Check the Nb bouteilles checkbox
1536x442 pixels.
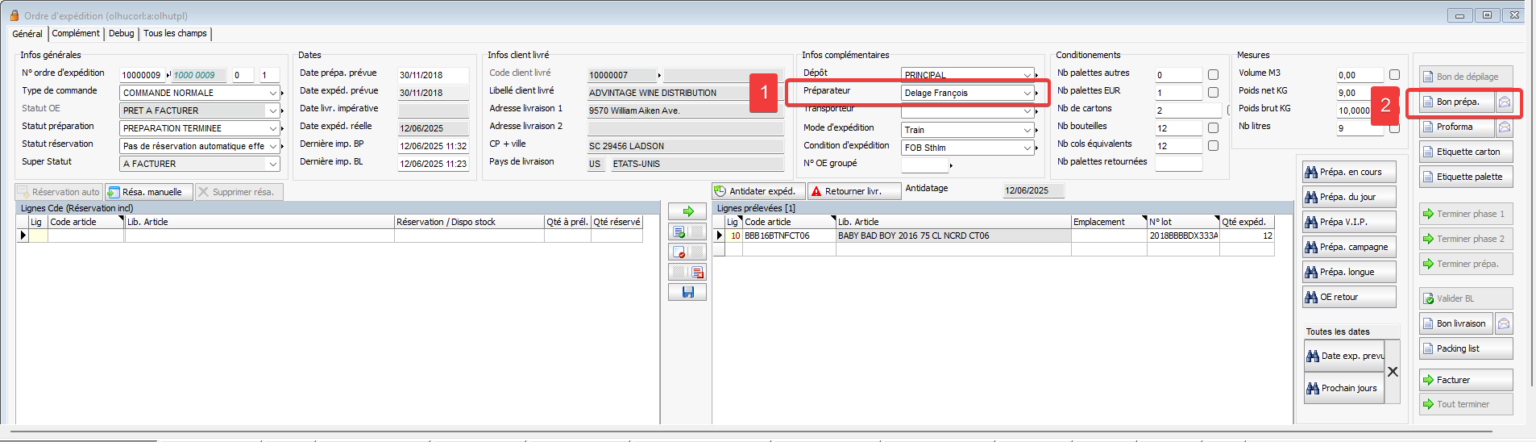tap(1213, 128)
